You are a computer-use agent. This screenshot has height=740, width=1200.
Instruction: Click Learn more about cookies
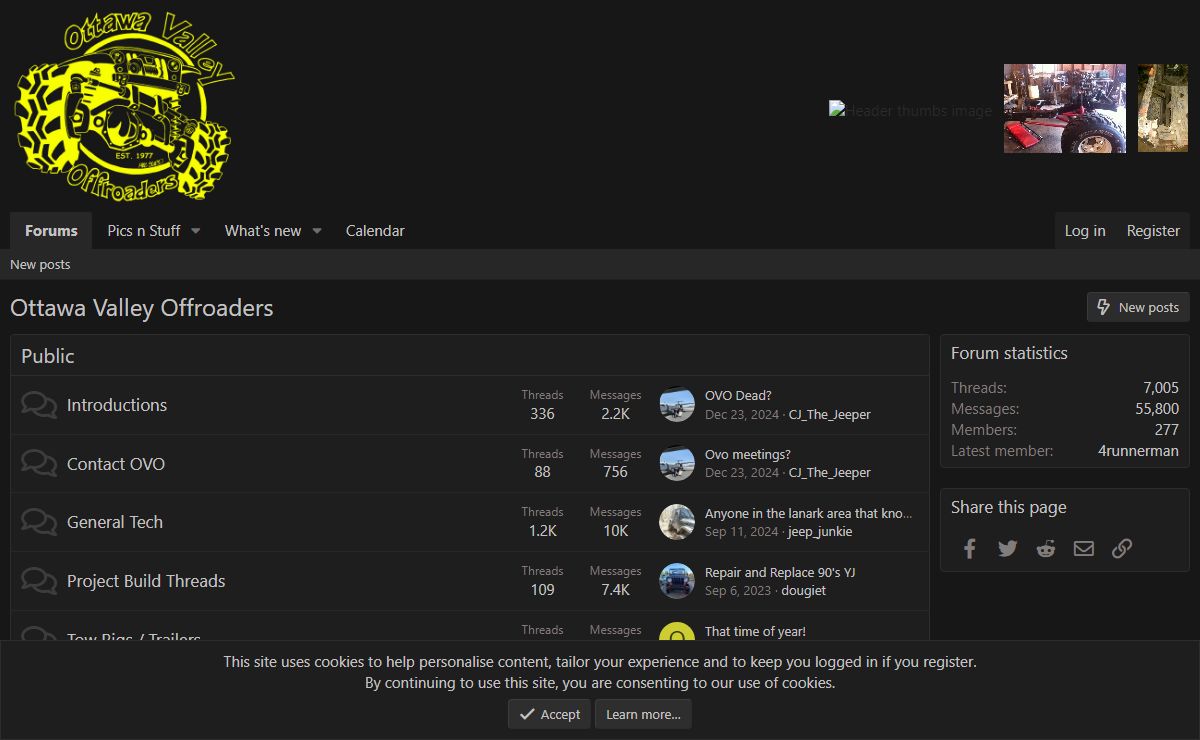pyautogui.click(x=643, y=714)
